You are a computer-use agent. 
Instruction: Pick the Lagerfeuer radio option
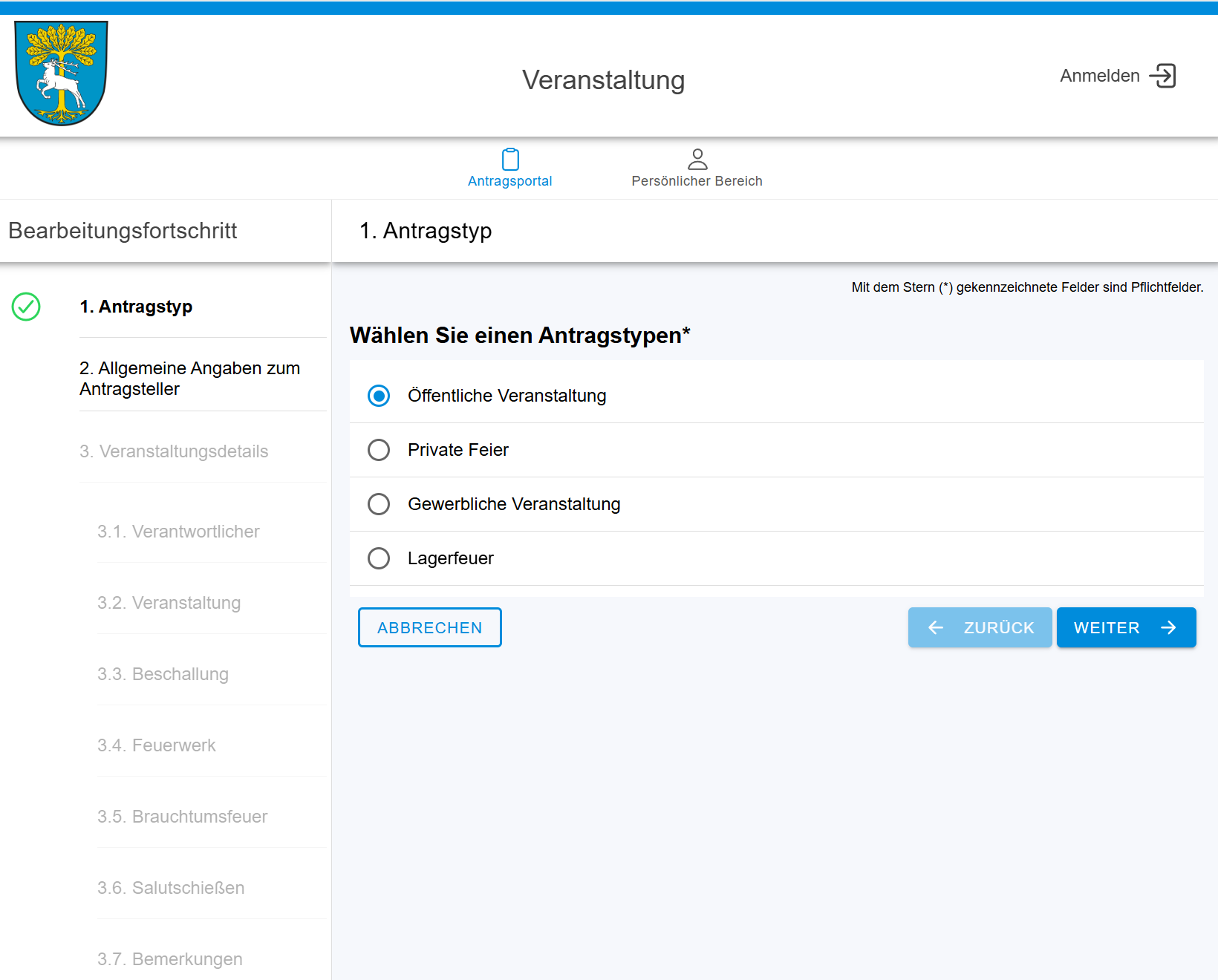379,558
